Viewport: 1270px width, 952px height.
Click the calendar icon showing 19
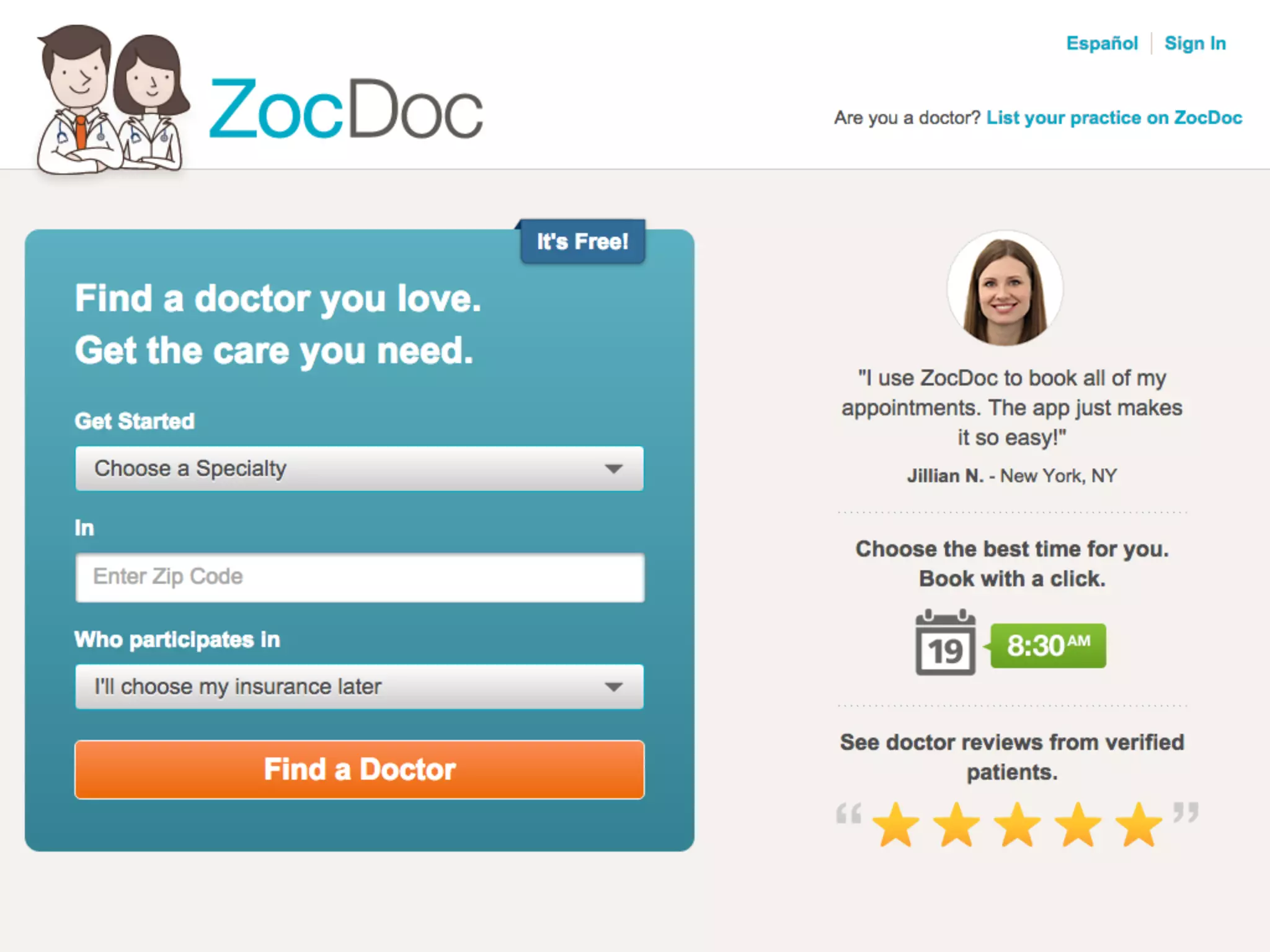tap(945, 643)
